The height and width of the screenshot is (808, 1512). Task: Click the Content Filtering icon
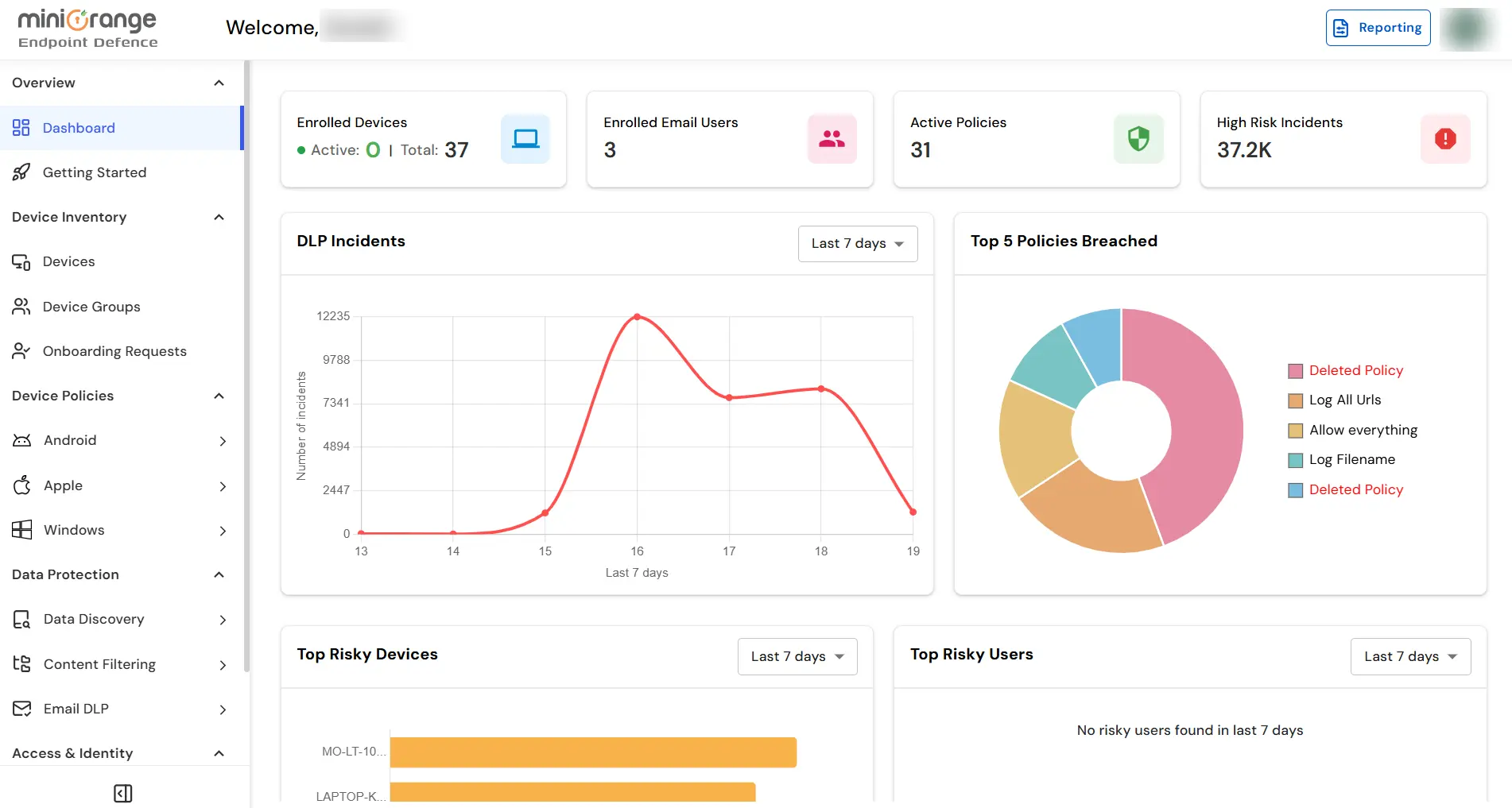[x=21, y=664]
